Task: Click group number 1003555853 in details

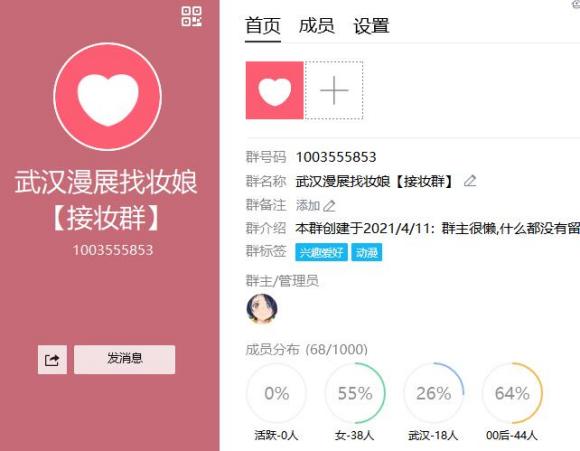Action: (336, 157)
